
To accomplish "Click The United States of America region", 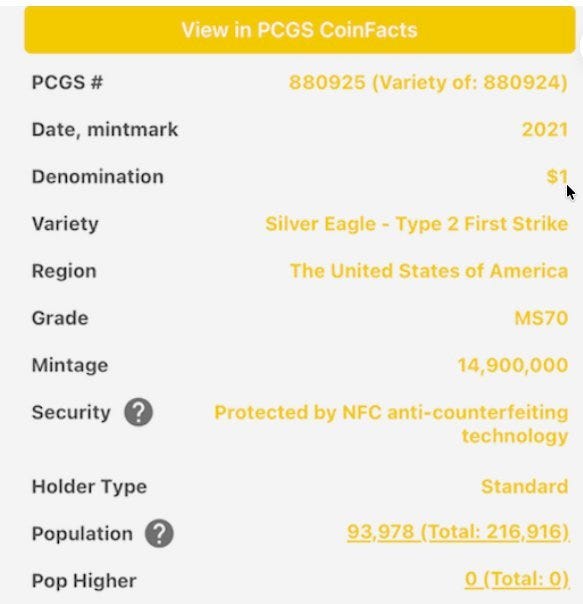I will pyautogui.click(x=429, y=271).
